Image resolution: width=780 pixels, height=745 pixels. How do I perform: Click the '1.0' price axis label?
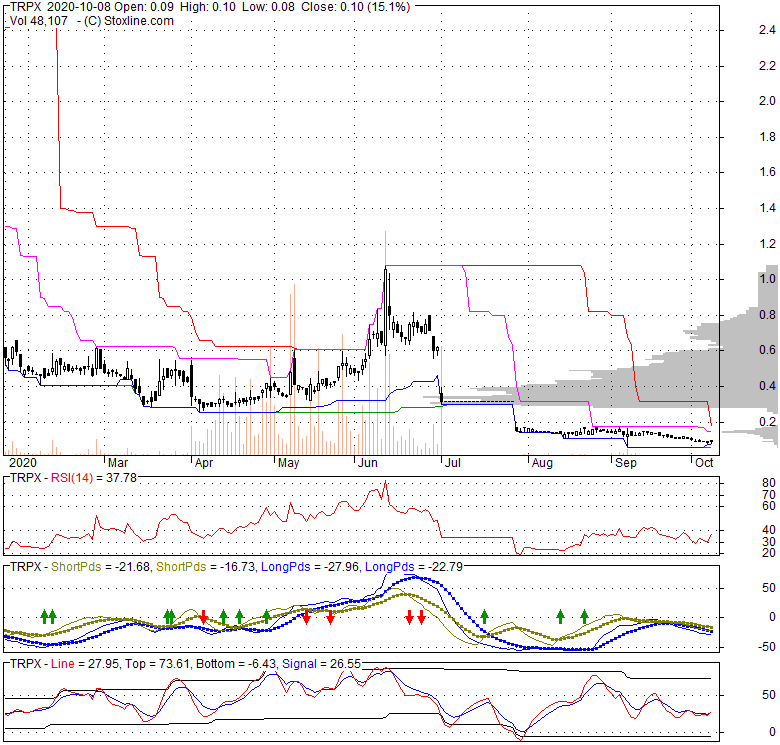coord(767,279)
